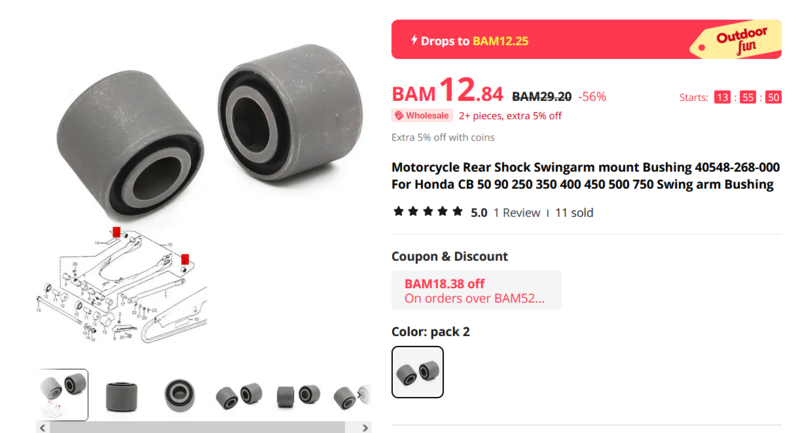Select the fourth thumbnail with two bushings

point(238,396)
